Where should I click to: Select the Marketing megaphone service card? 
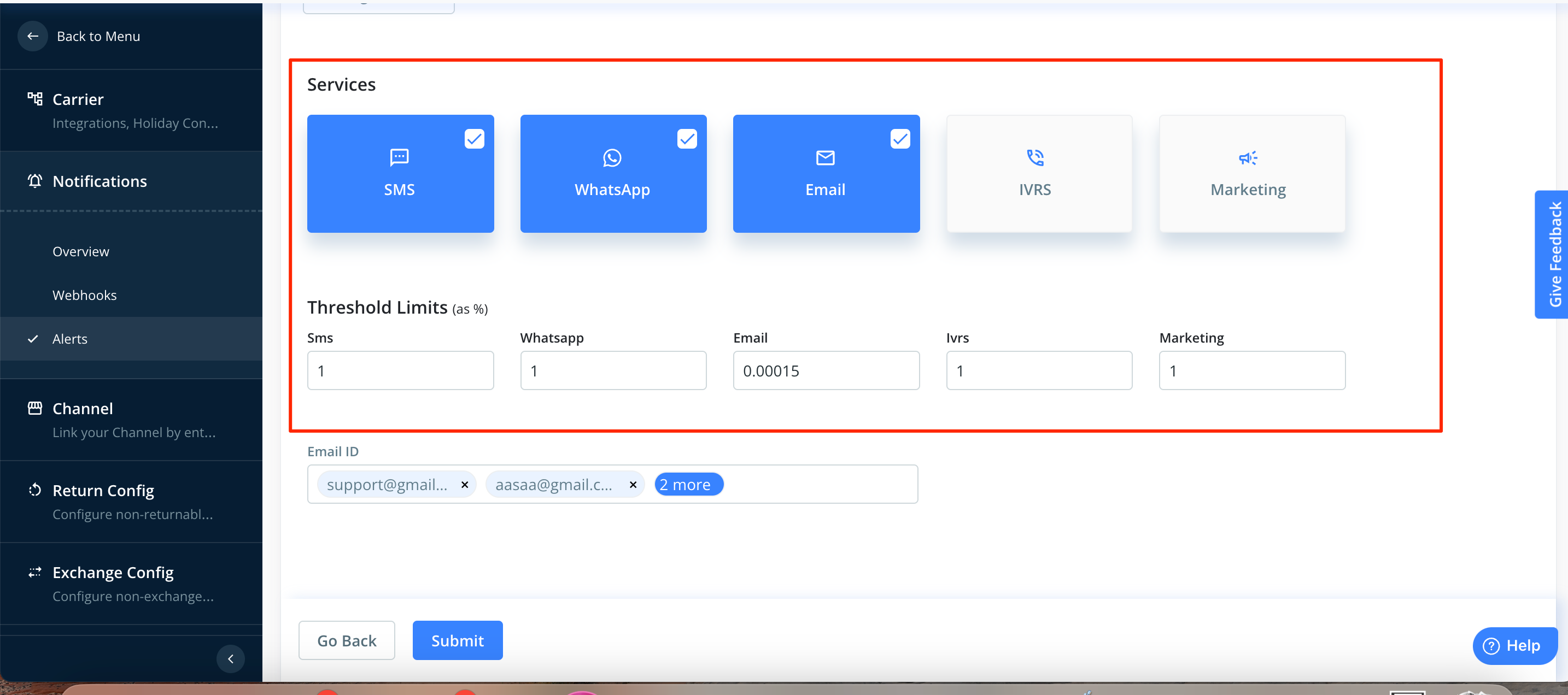pyautogui.click(x=1251, y=173)
